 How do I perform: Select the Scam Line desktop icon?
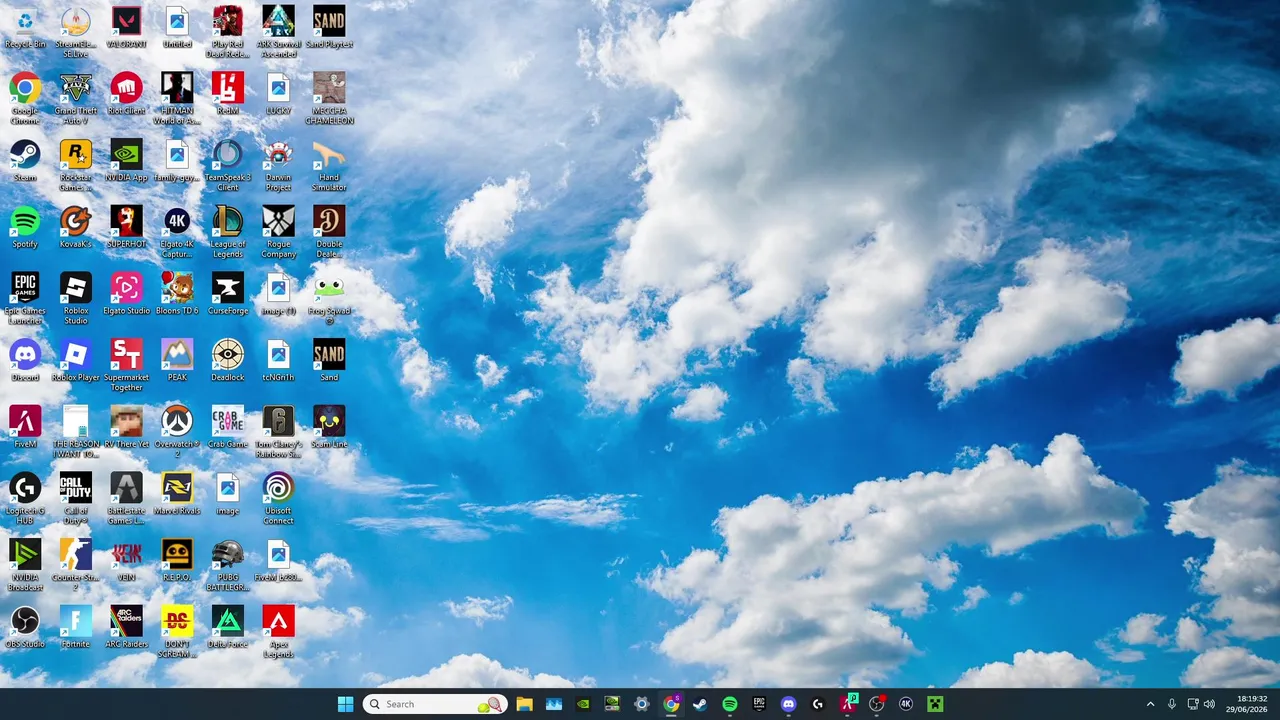coord(329,428)
